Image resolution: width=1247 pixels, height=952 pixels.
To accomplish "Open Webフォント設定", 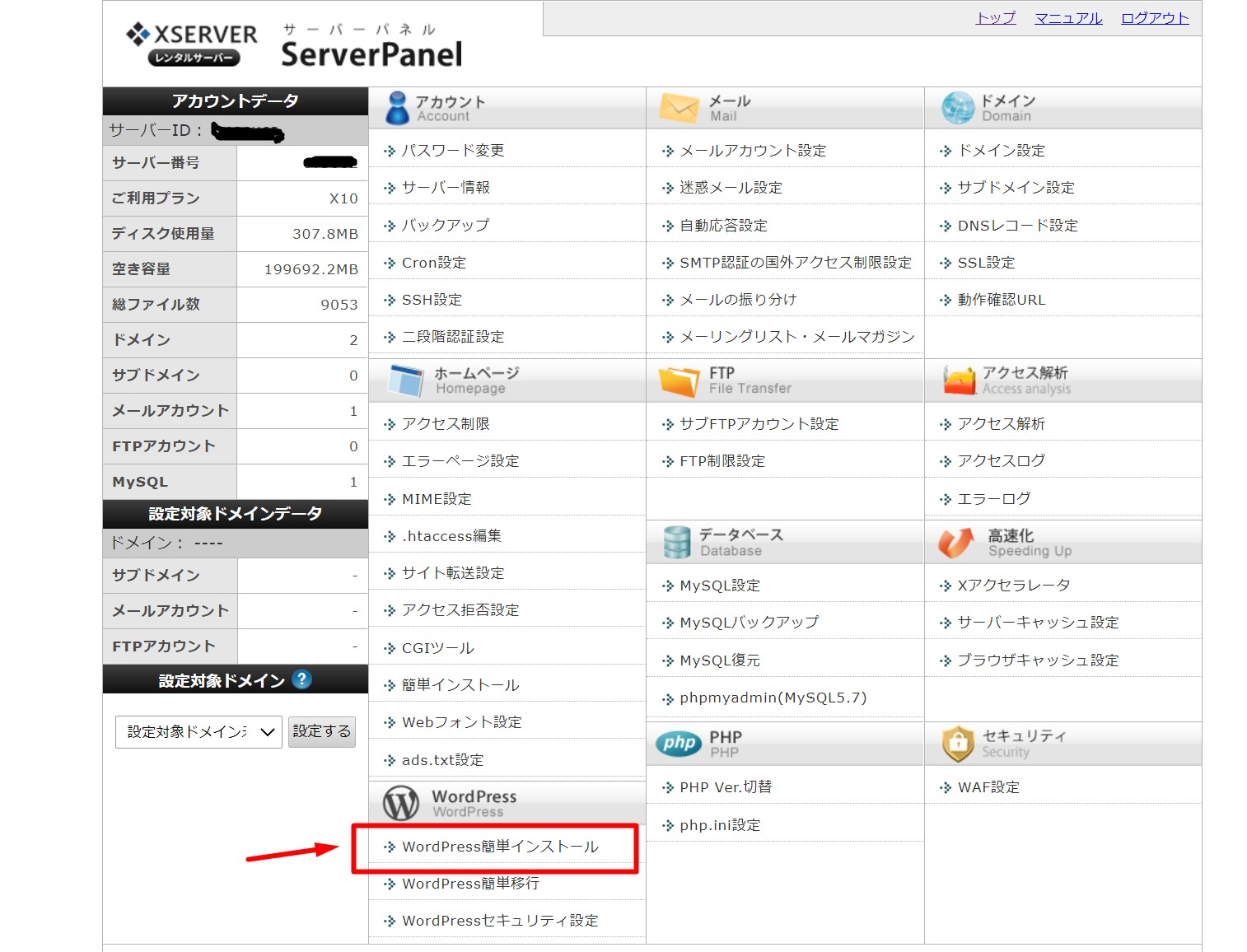I will pyautogui.click(x=461, y=722).
